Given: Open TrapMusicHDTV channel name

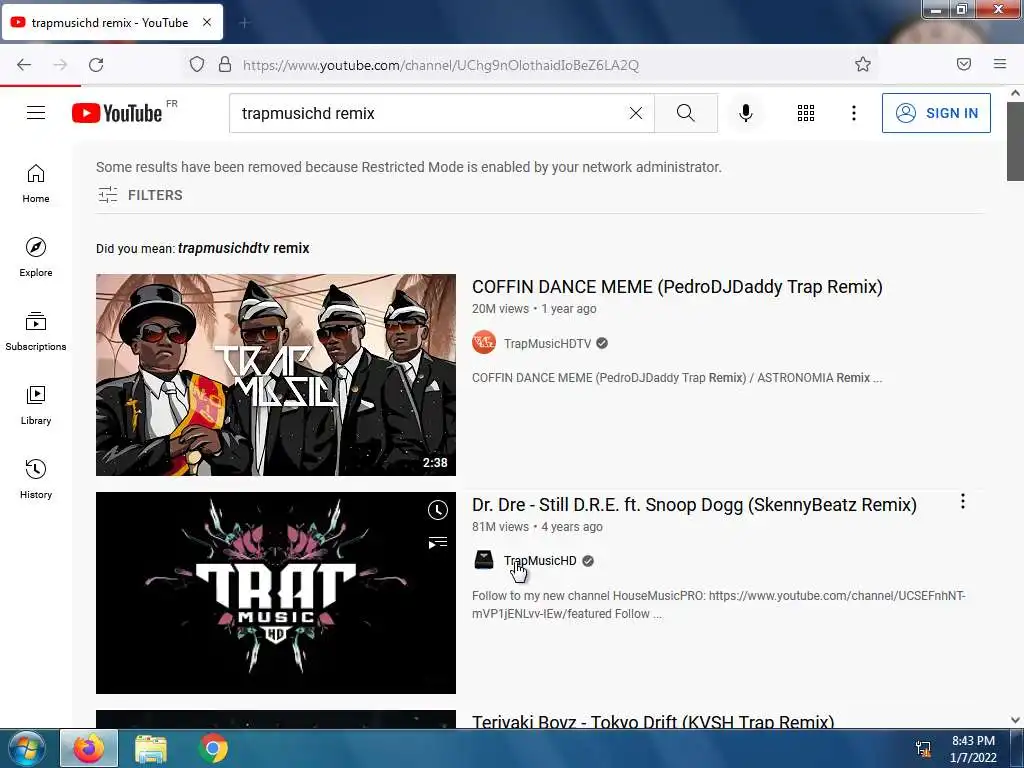Looking at the screenshot, I should click(x=547, y=344).
